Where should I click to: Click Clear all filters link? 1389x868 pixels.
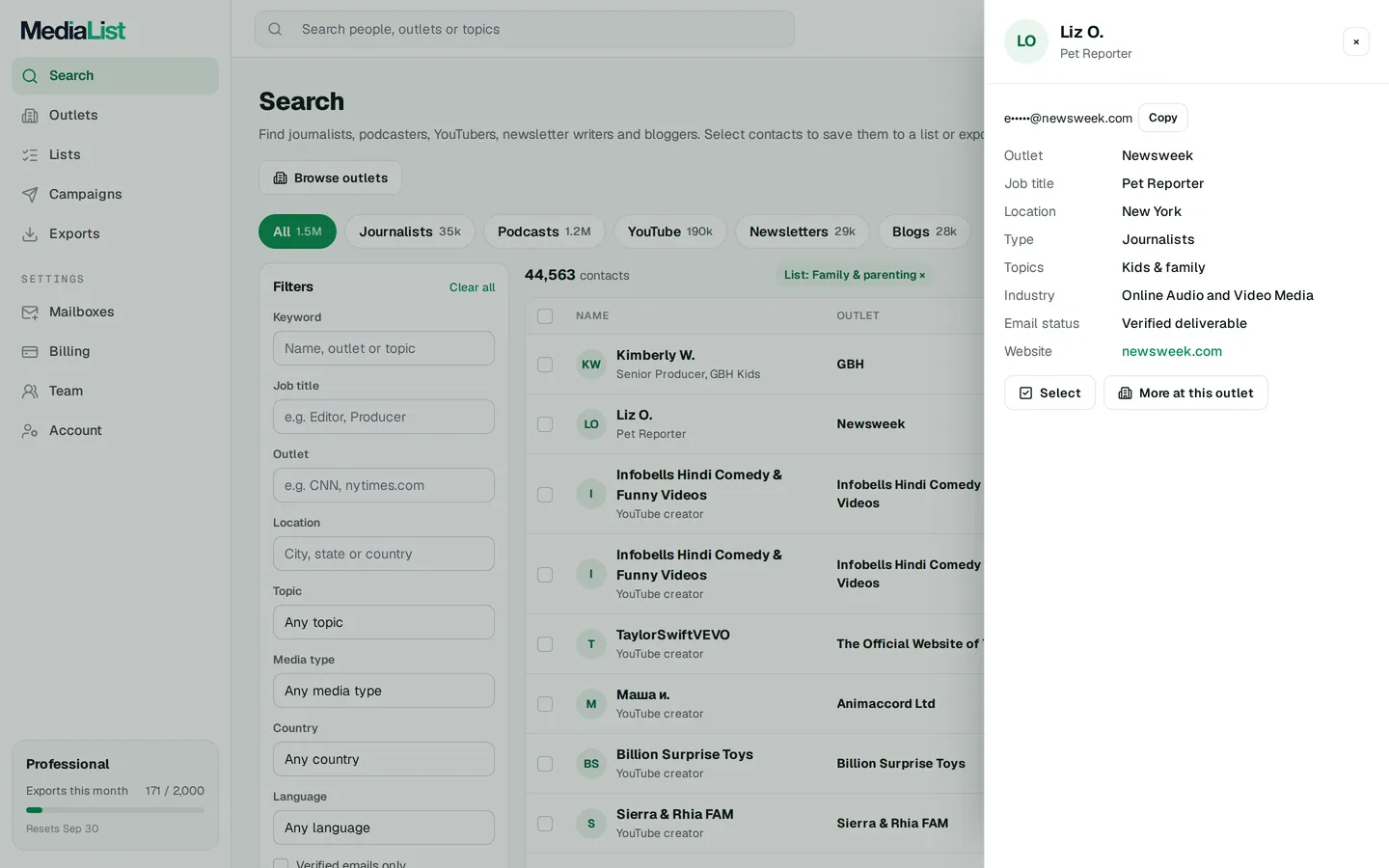pos(472,287)
